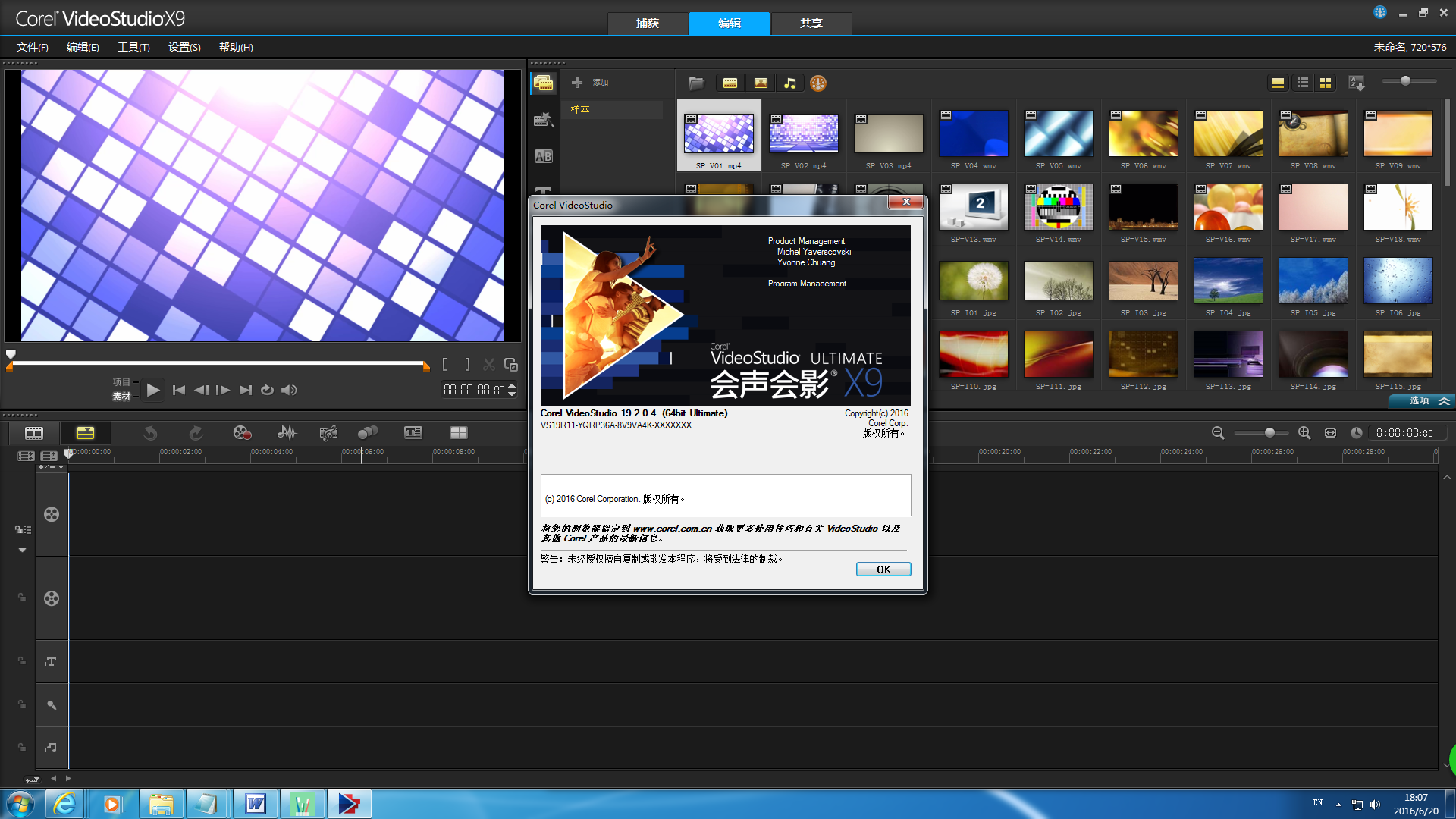Click the Play button in the preview
Image resolution: width=1456 pixels, height=819 pixels.
click(152, 390)
